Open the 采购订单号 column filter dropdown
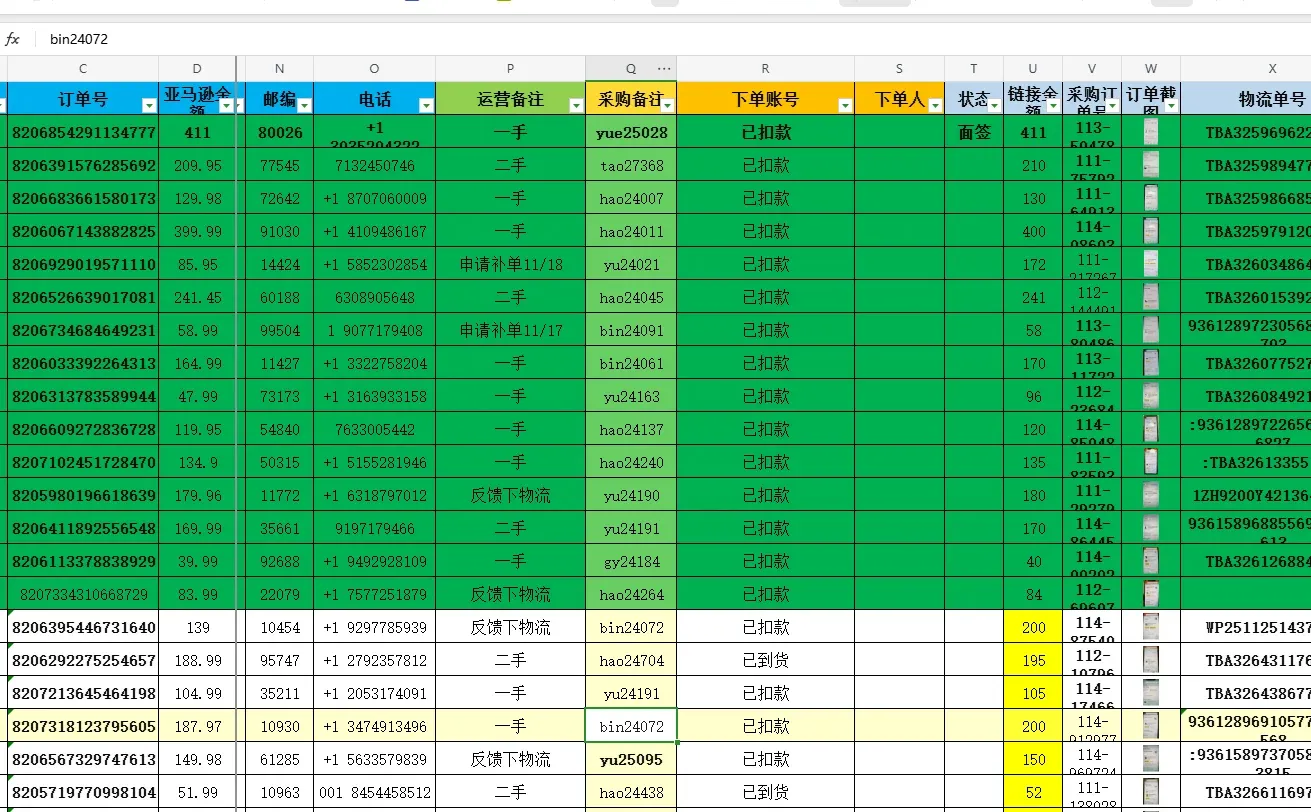This screenshot has width=1311, height=812. pos(1112,105)
